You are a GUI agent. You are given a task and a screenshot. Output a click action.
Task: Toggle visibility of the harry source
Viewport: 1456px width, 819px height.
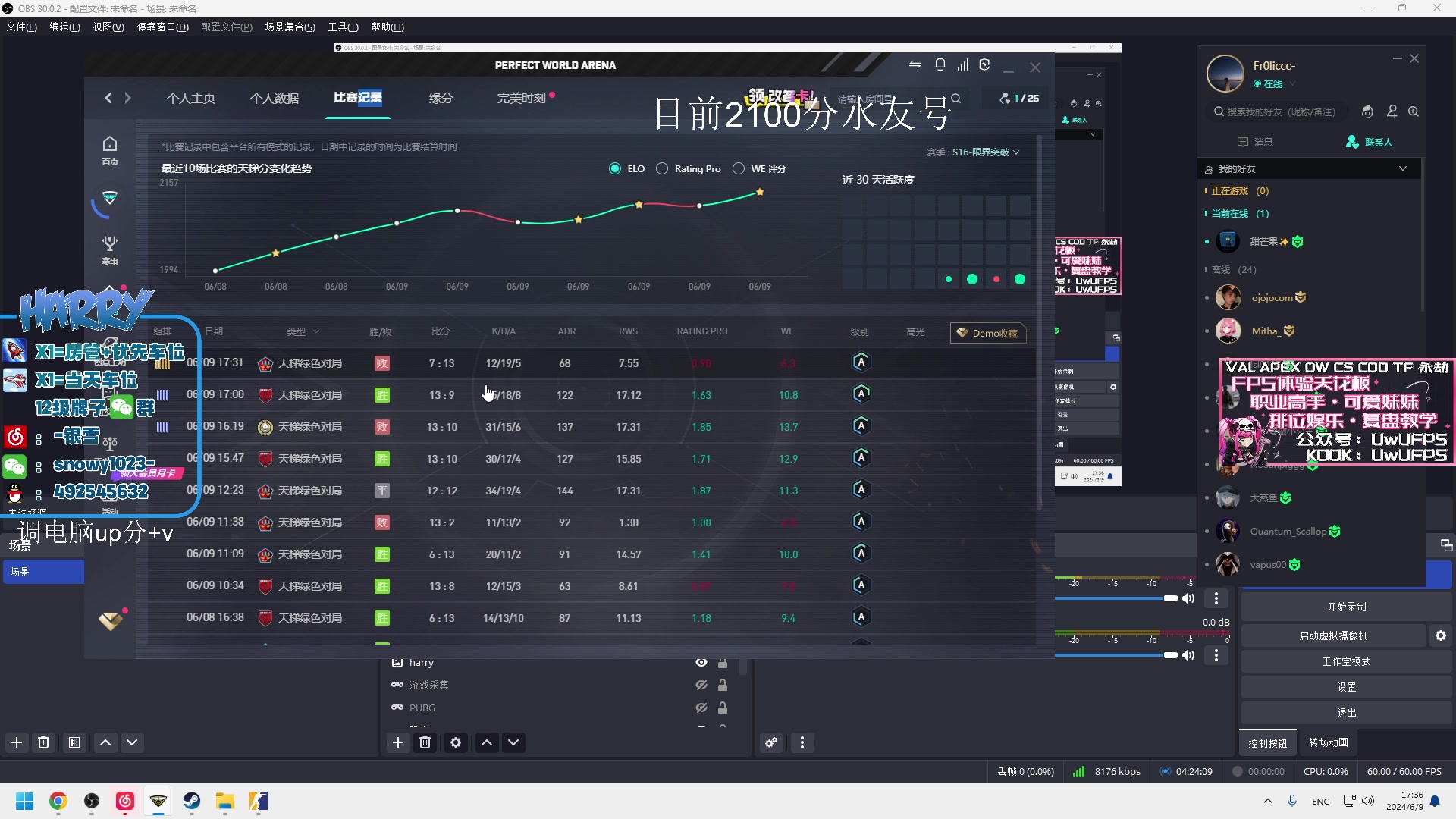pos(701,662)
